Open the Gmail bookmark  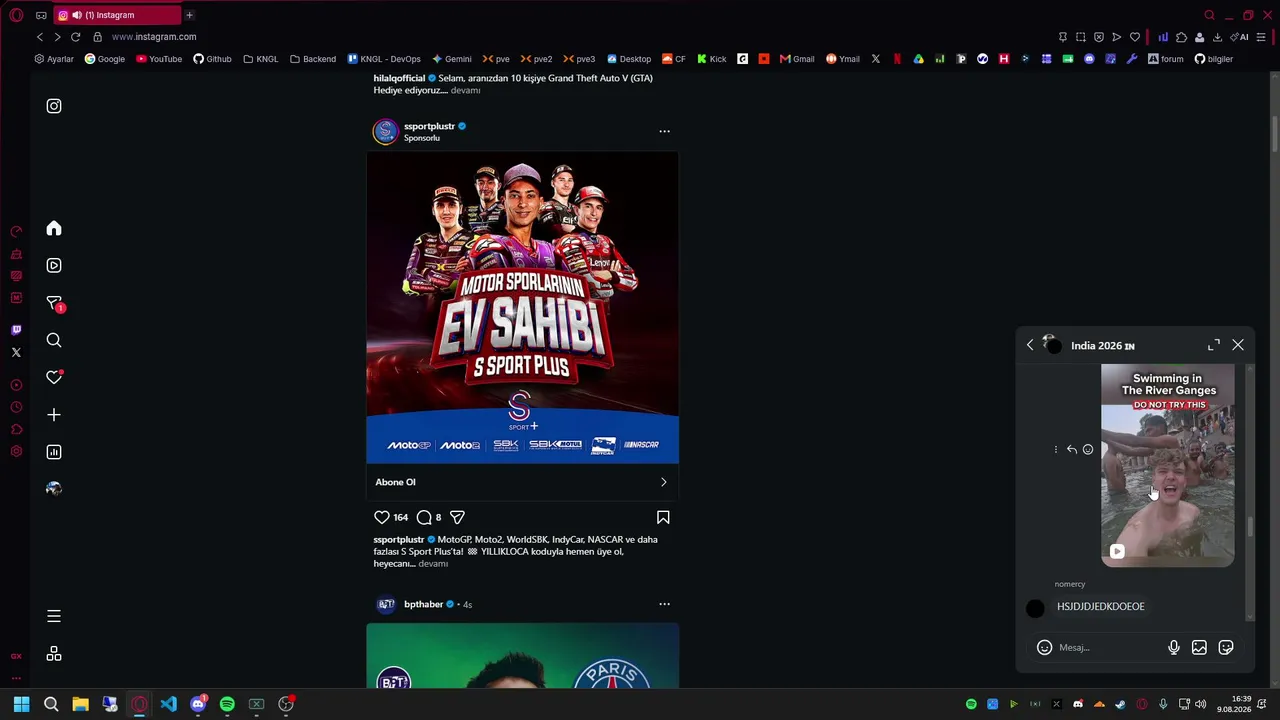(797, 59)
